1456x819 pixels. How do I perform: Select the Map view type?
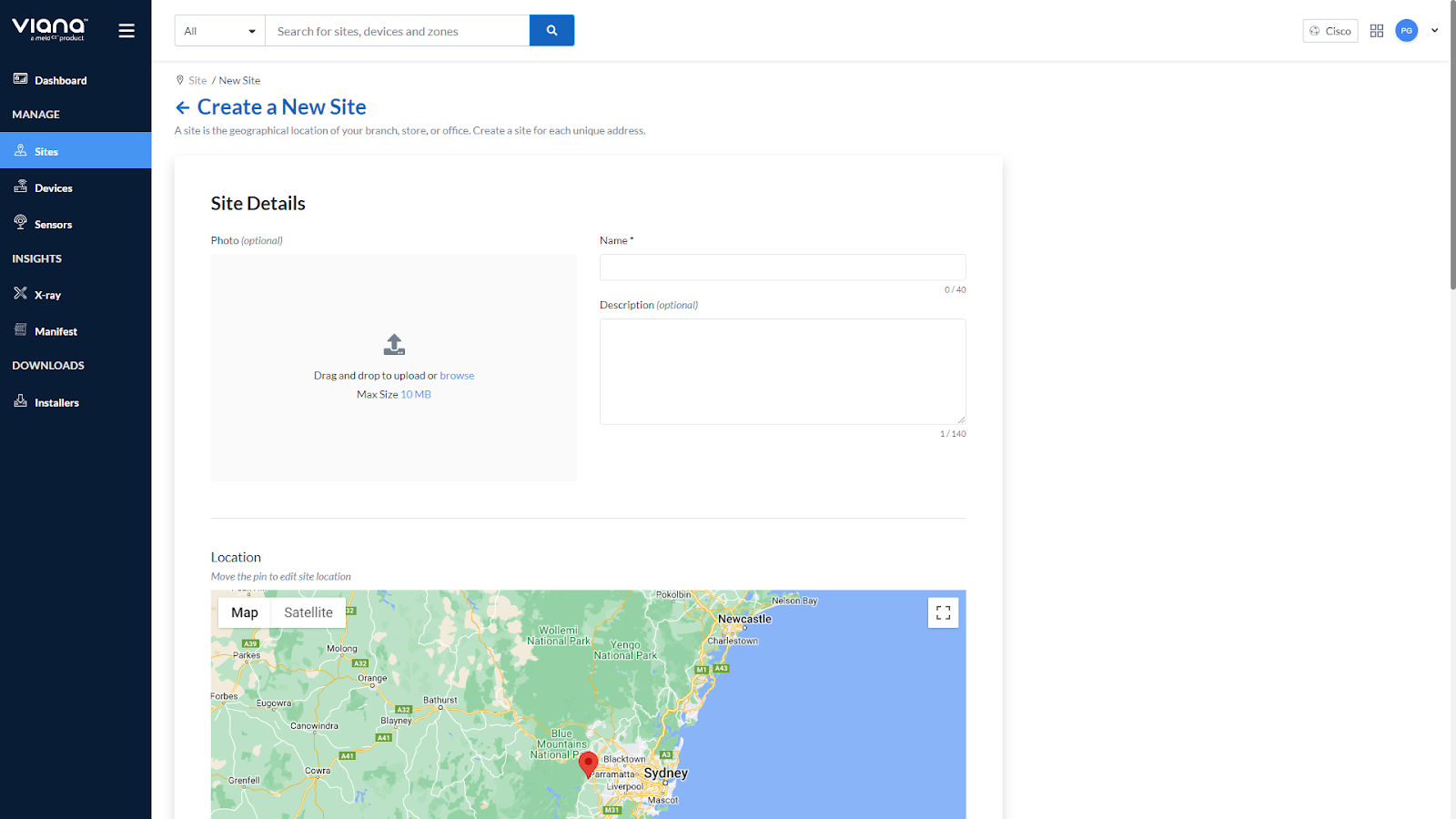(x=245, y=612)
